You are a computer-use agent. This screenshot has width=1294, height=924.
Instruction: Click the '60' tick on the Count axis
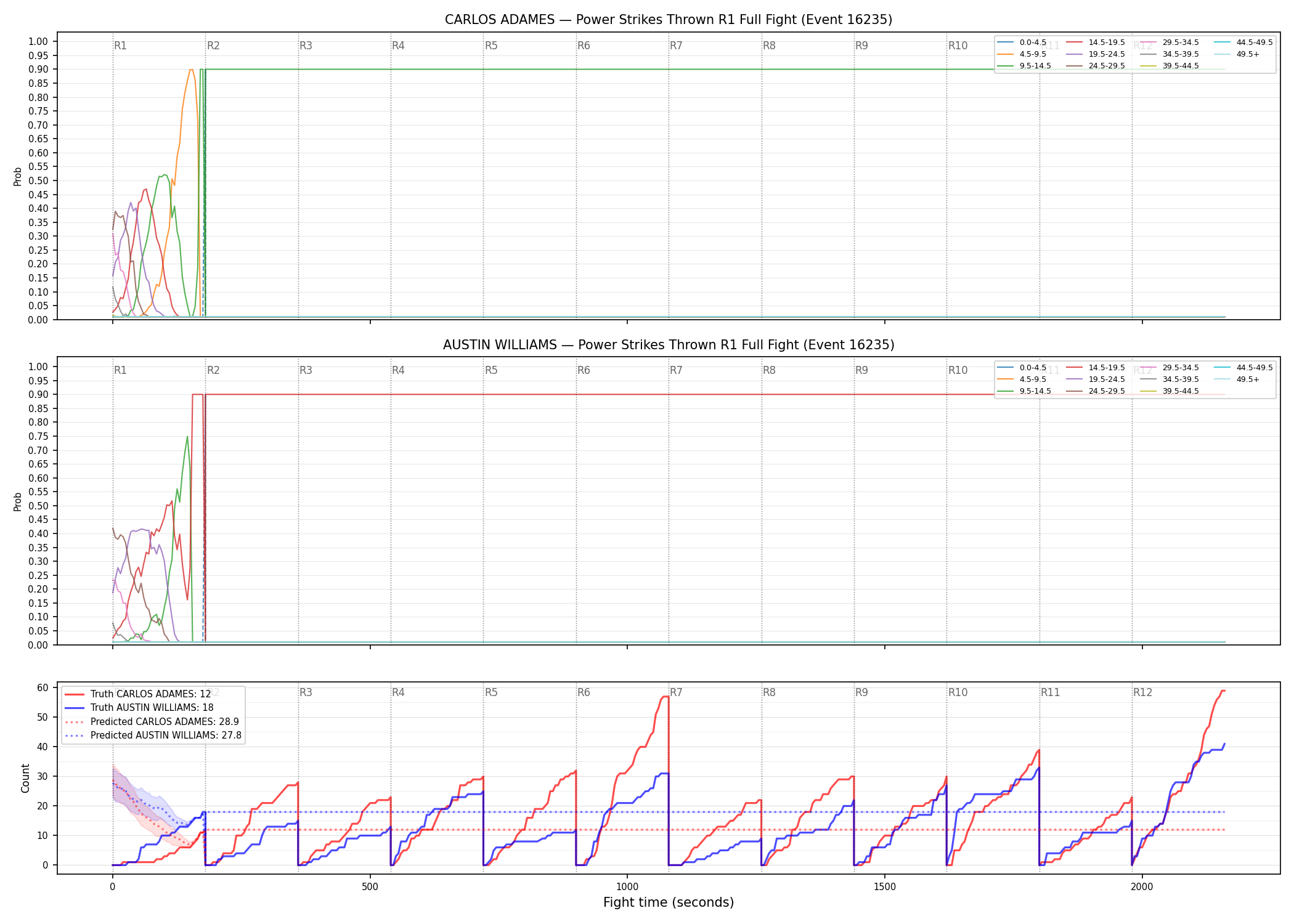click(x=43, y=687)
